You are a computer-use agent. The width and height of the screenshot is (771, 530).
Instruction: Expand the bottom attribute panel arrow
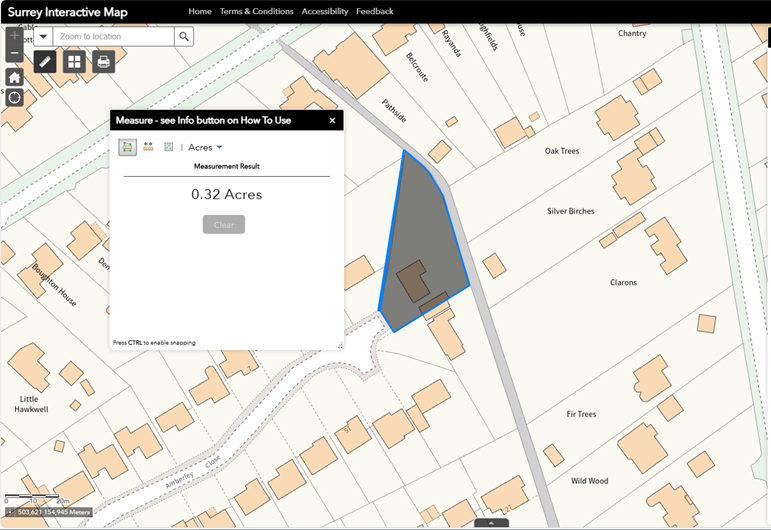491,523
